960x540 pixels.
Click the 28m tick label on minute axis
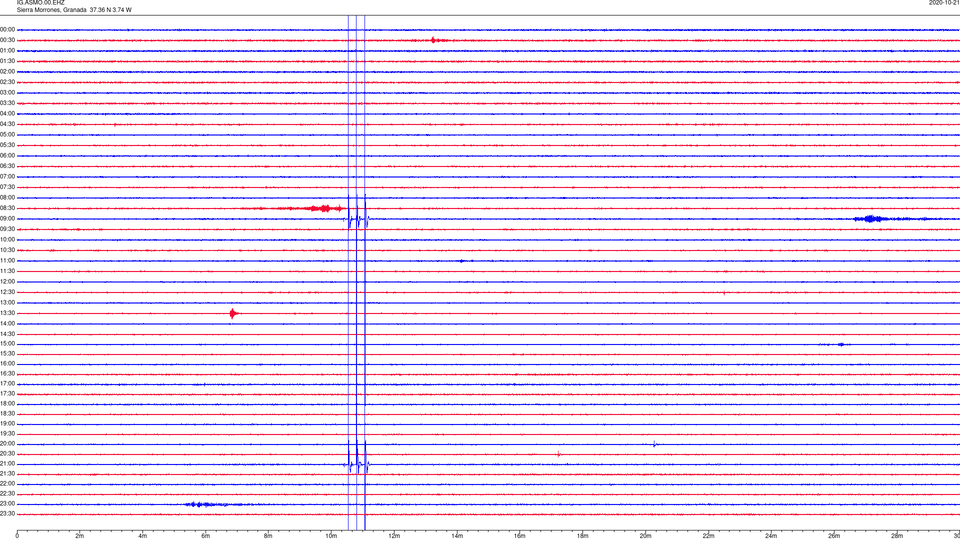coord(897,536)
